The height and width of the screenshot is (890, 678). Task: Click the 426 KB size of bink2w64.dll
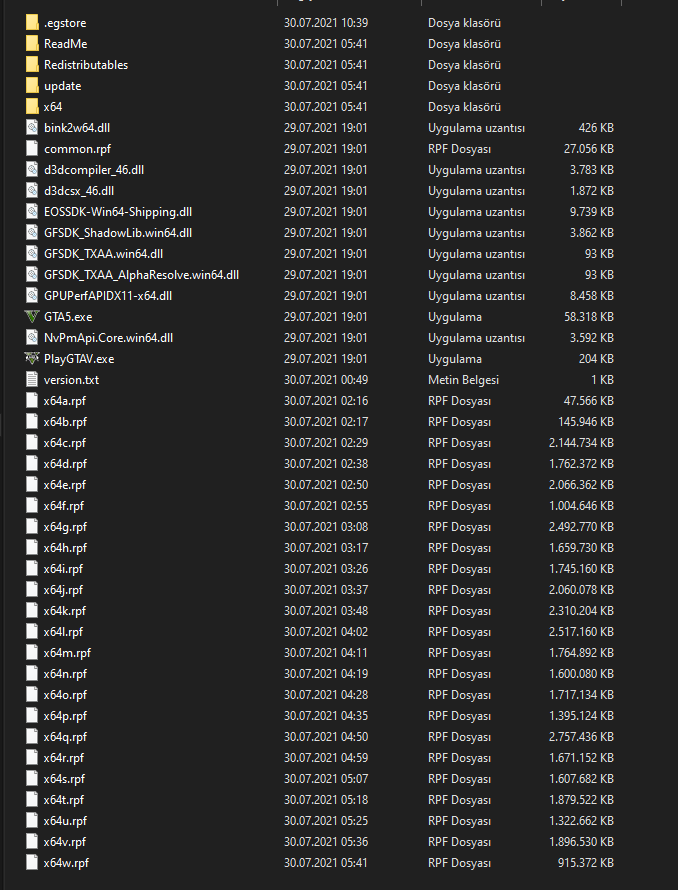pos(596,128)
